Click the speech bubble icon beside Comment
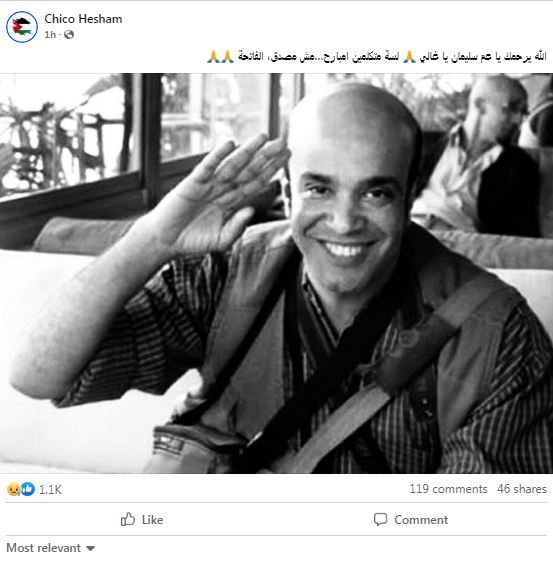This screenshot has height=564, width=553. tap(380, 519)
